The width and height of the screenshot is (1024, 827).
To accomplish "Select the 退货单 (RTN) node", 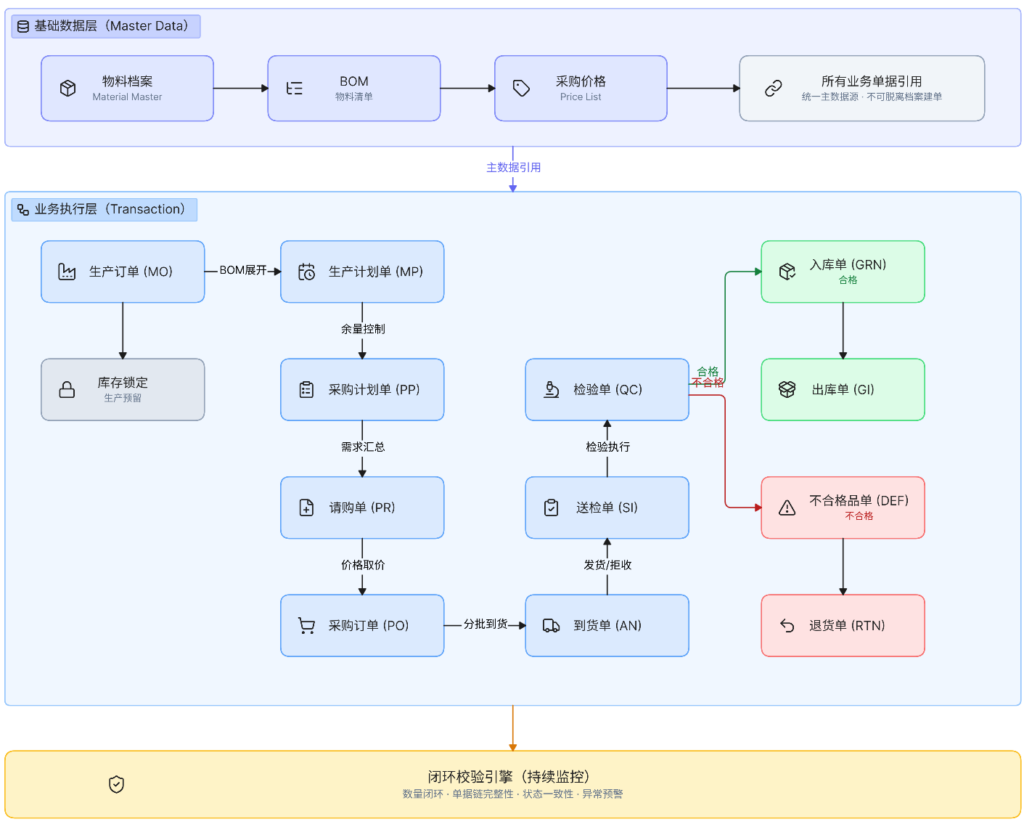I will click(x=843, y=626).
